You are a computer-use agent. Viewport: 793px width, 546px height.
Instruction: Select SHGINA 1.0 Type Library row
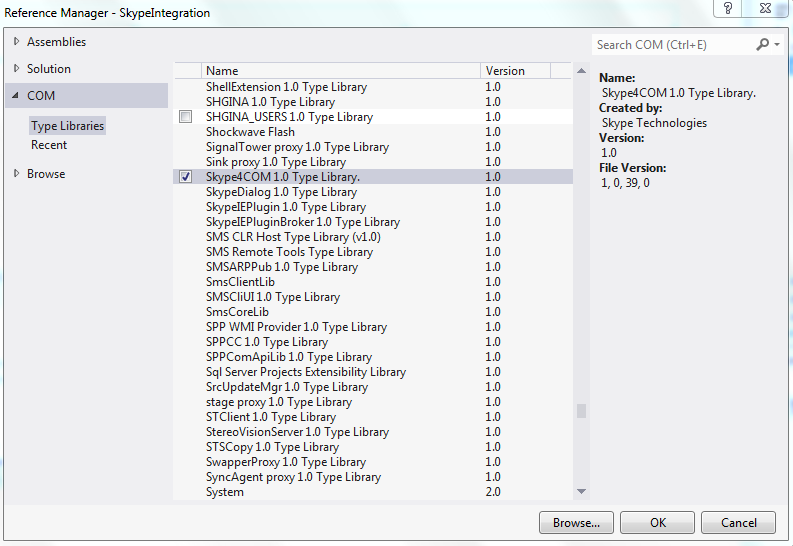(x=373, y=102)
